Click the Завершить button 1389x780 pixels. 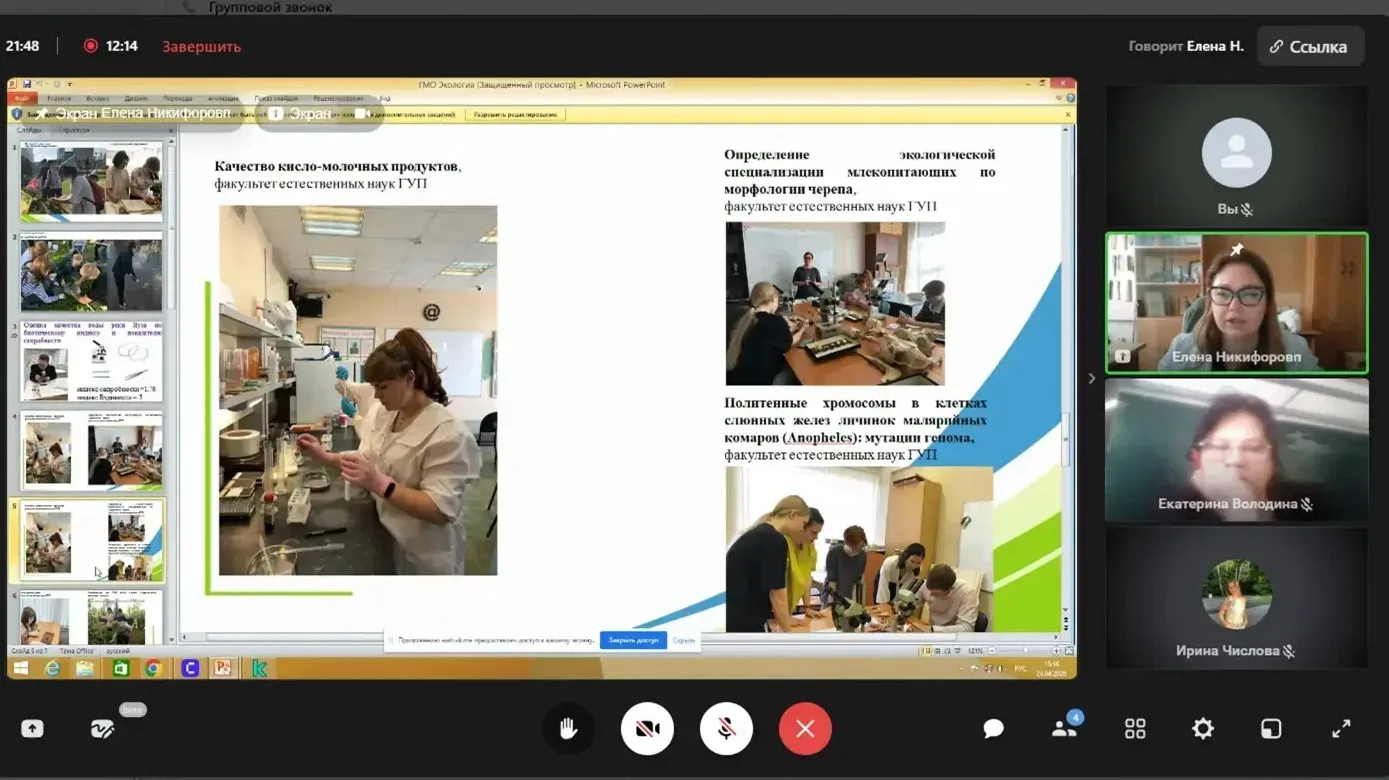[x=201, y=46]
